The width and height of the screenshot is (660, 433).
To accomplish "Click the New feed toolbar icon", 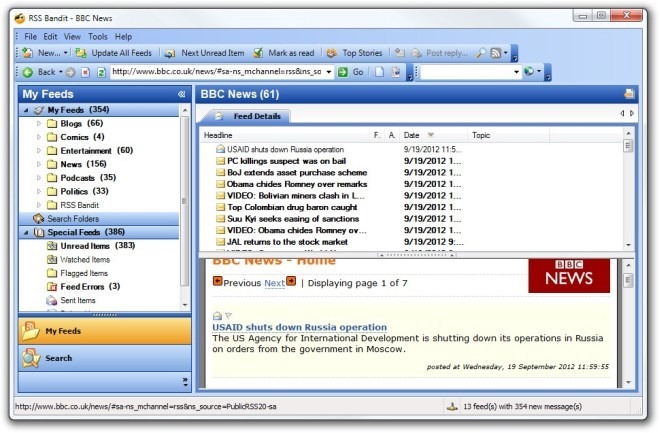I will click(28, 53).
